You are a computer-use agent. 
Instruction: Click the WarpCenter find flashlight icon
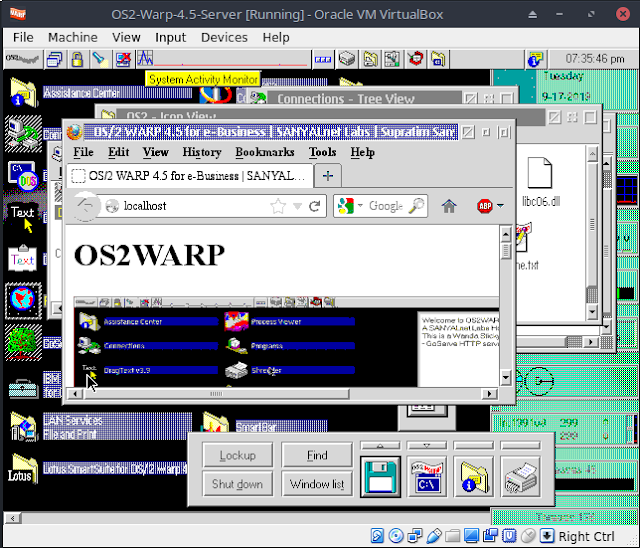99,60
